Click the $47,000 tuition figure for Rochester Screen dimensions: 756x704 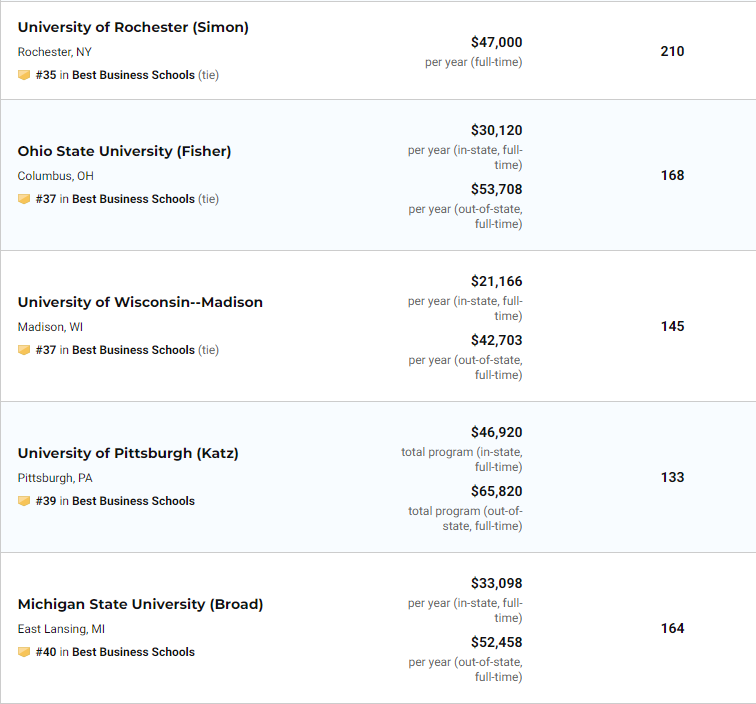click(x=496, y=42)
